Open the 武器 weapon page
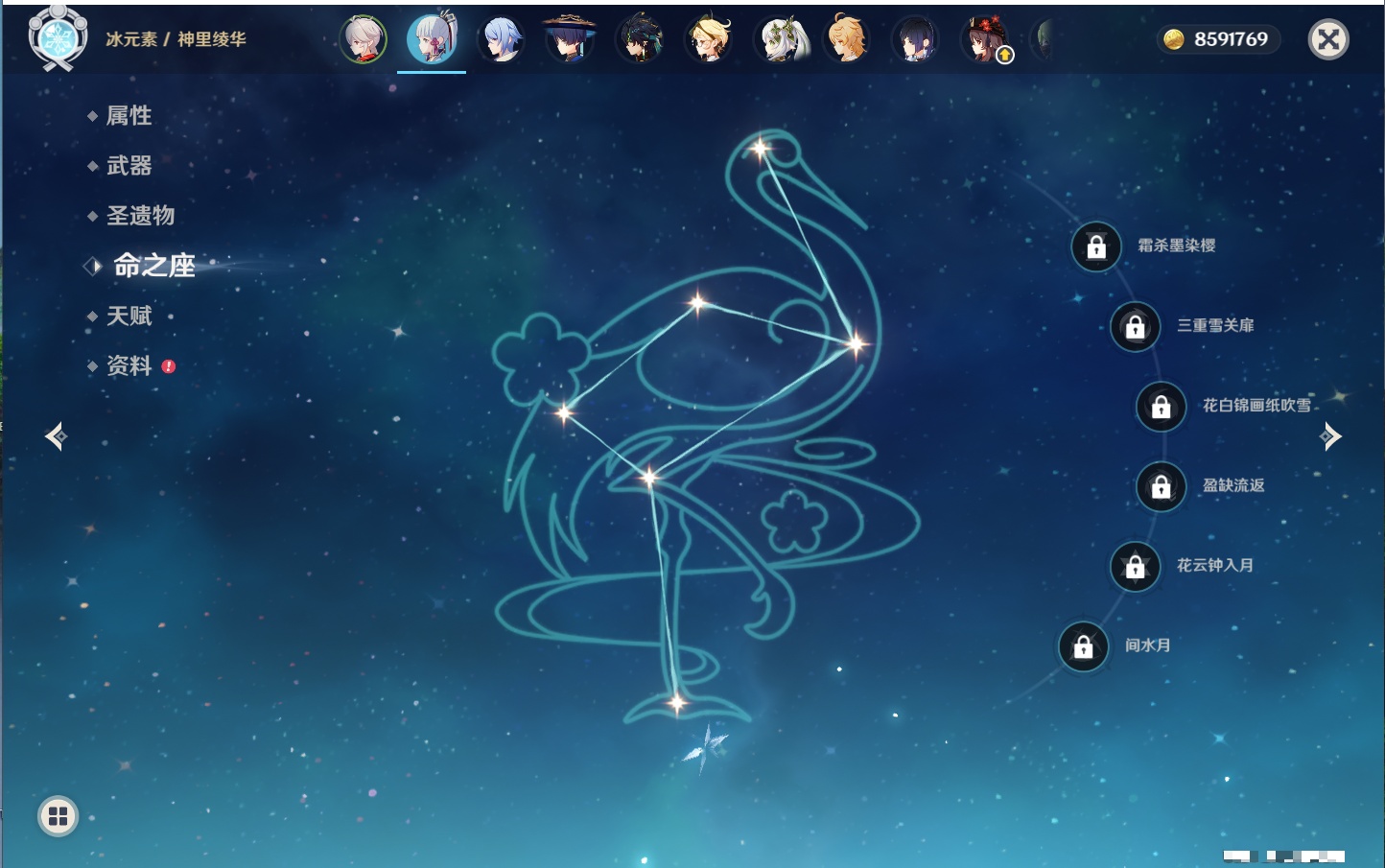 (x=128, y=166)
